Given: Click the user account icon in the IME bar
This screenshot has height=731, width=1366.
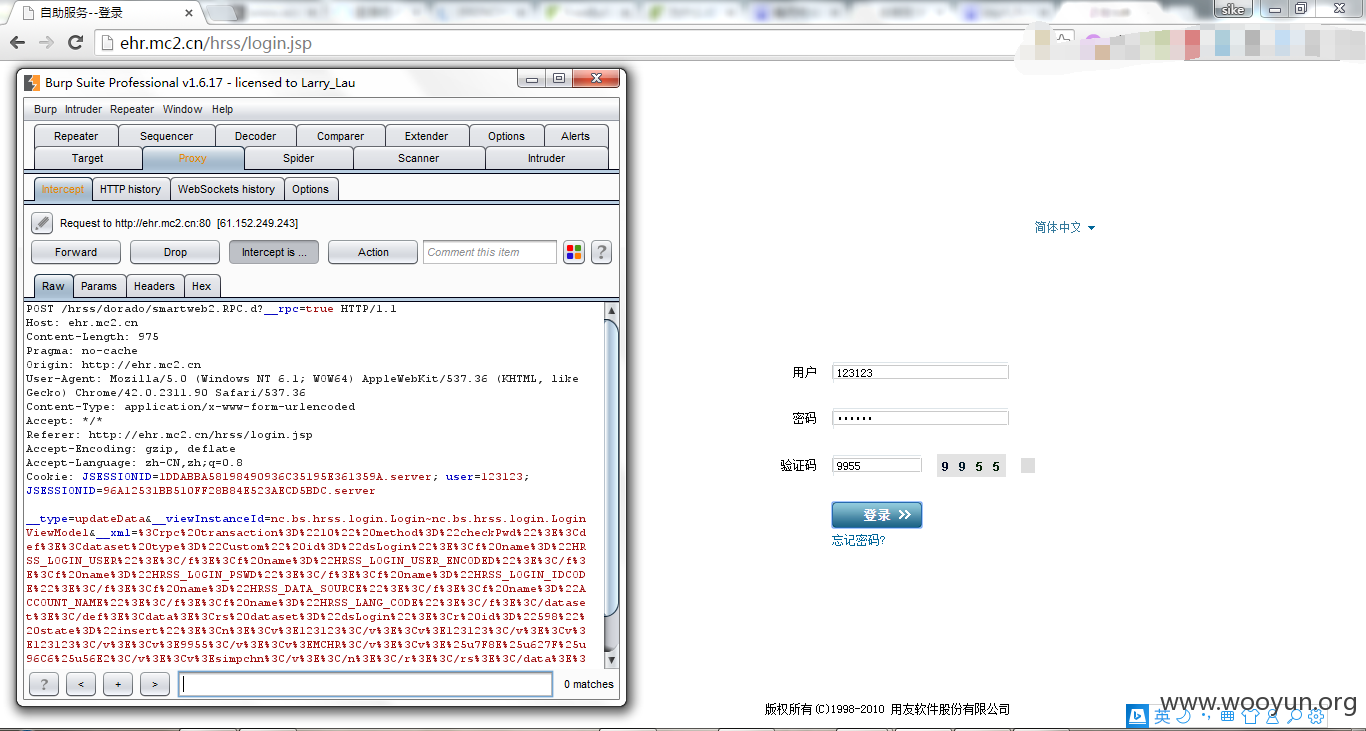Looking at the screenshot, I should (1273, 716).
